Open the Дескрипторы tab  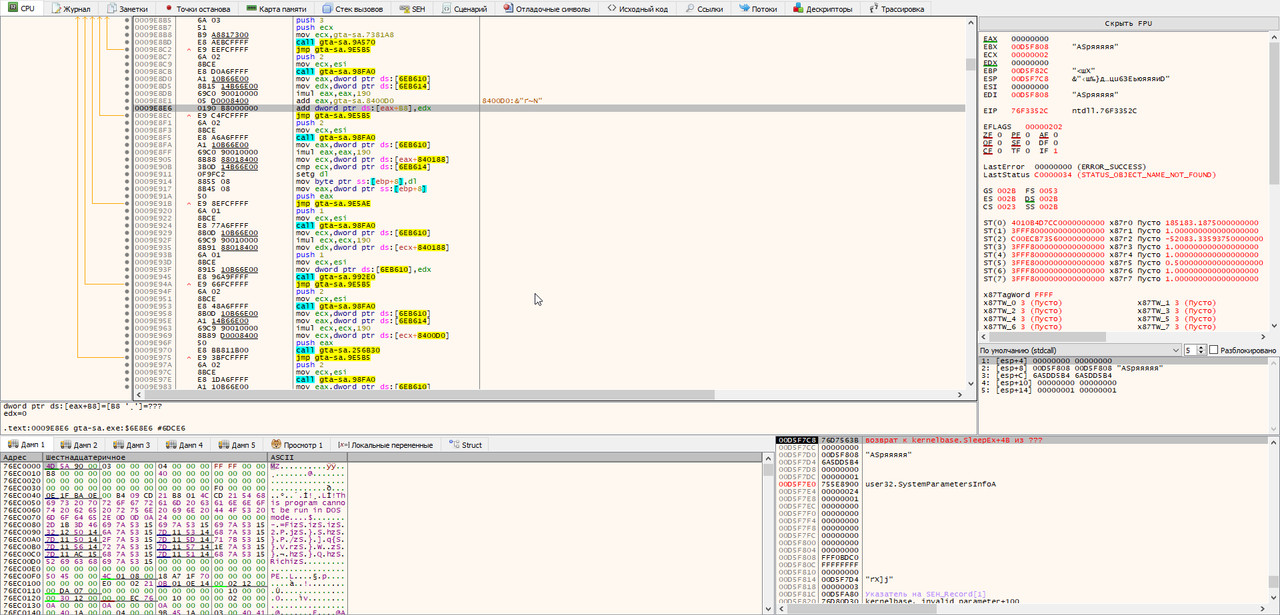pos(823,8)
